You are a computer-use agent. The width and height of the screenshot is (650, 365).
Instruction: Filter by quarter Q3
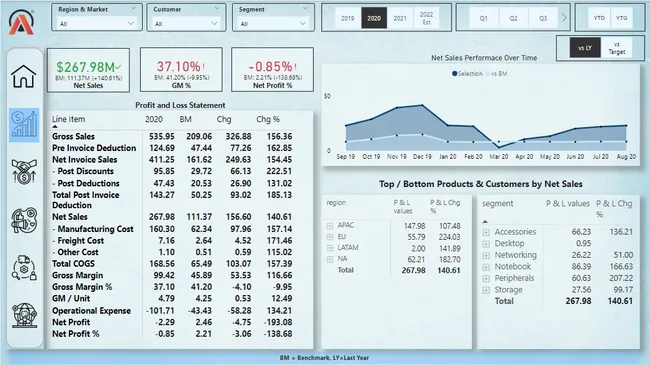(x=543, y=18)
